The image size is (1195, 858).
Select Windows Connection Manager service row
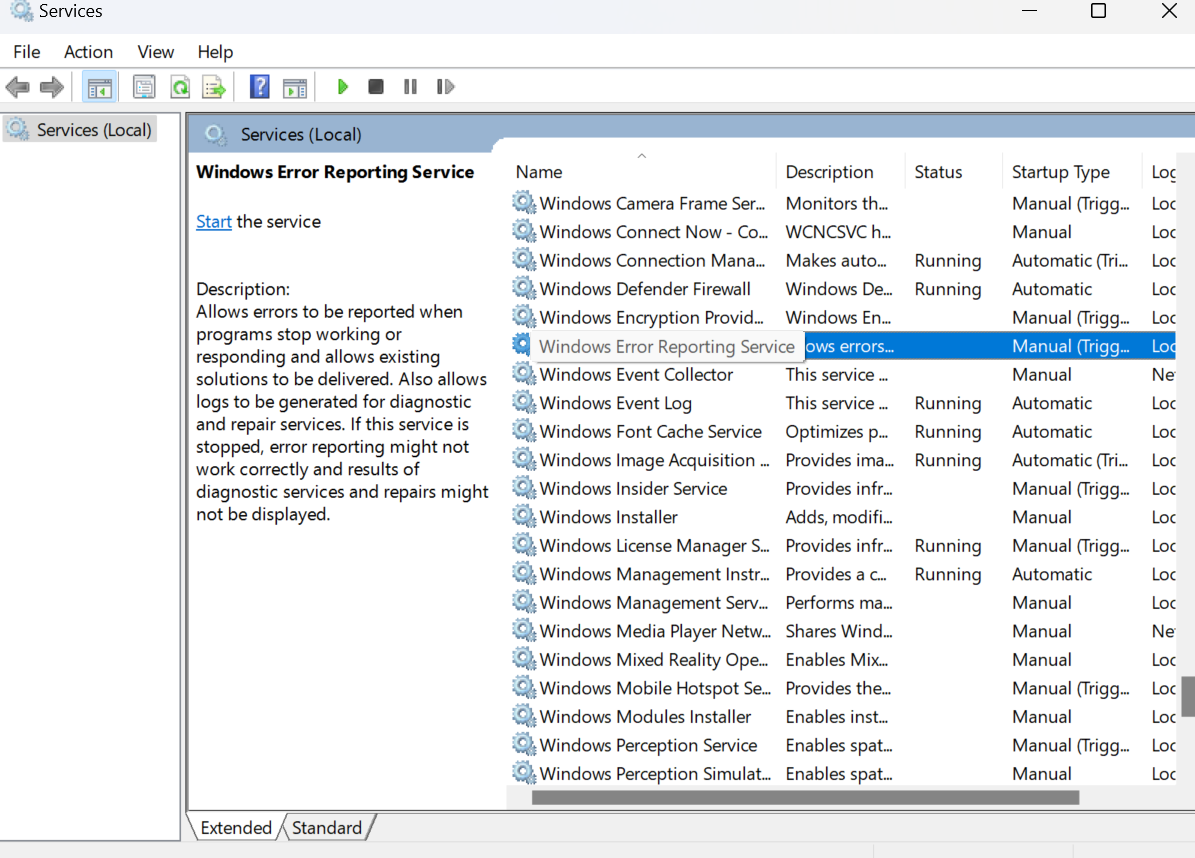pos(842,260)
